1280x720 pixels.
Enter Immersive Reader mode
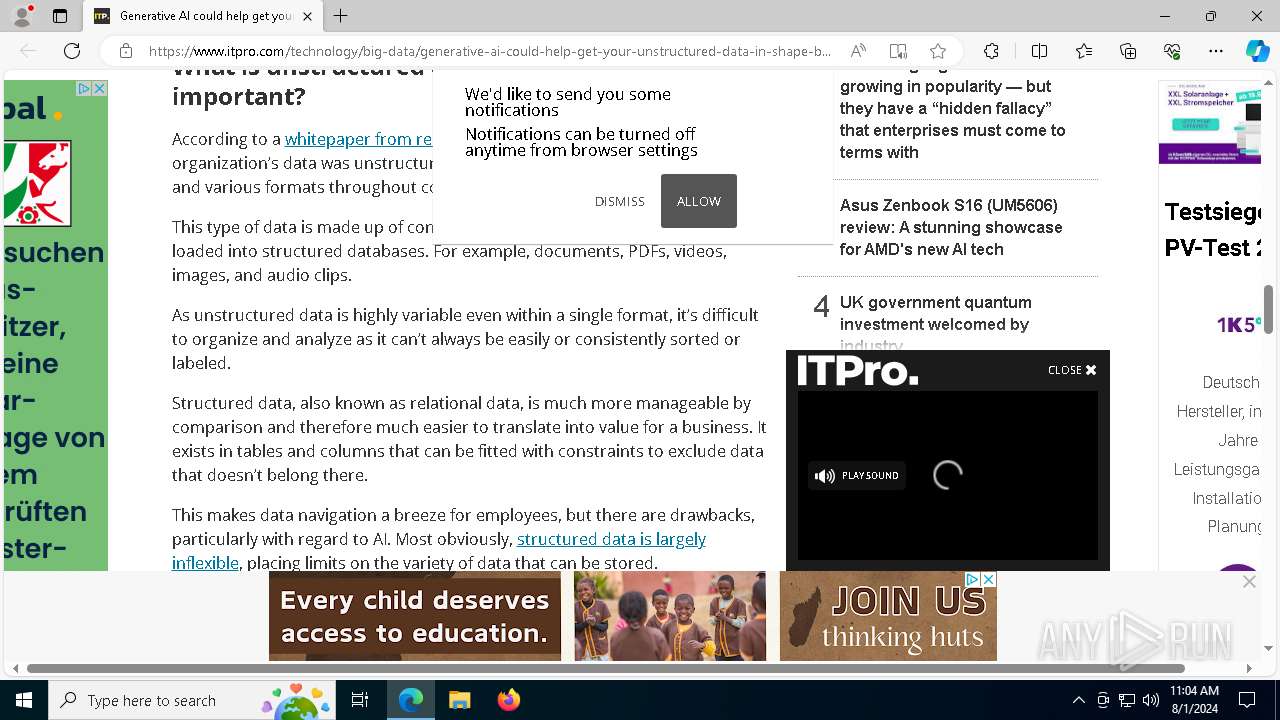[x=898, y=51]
